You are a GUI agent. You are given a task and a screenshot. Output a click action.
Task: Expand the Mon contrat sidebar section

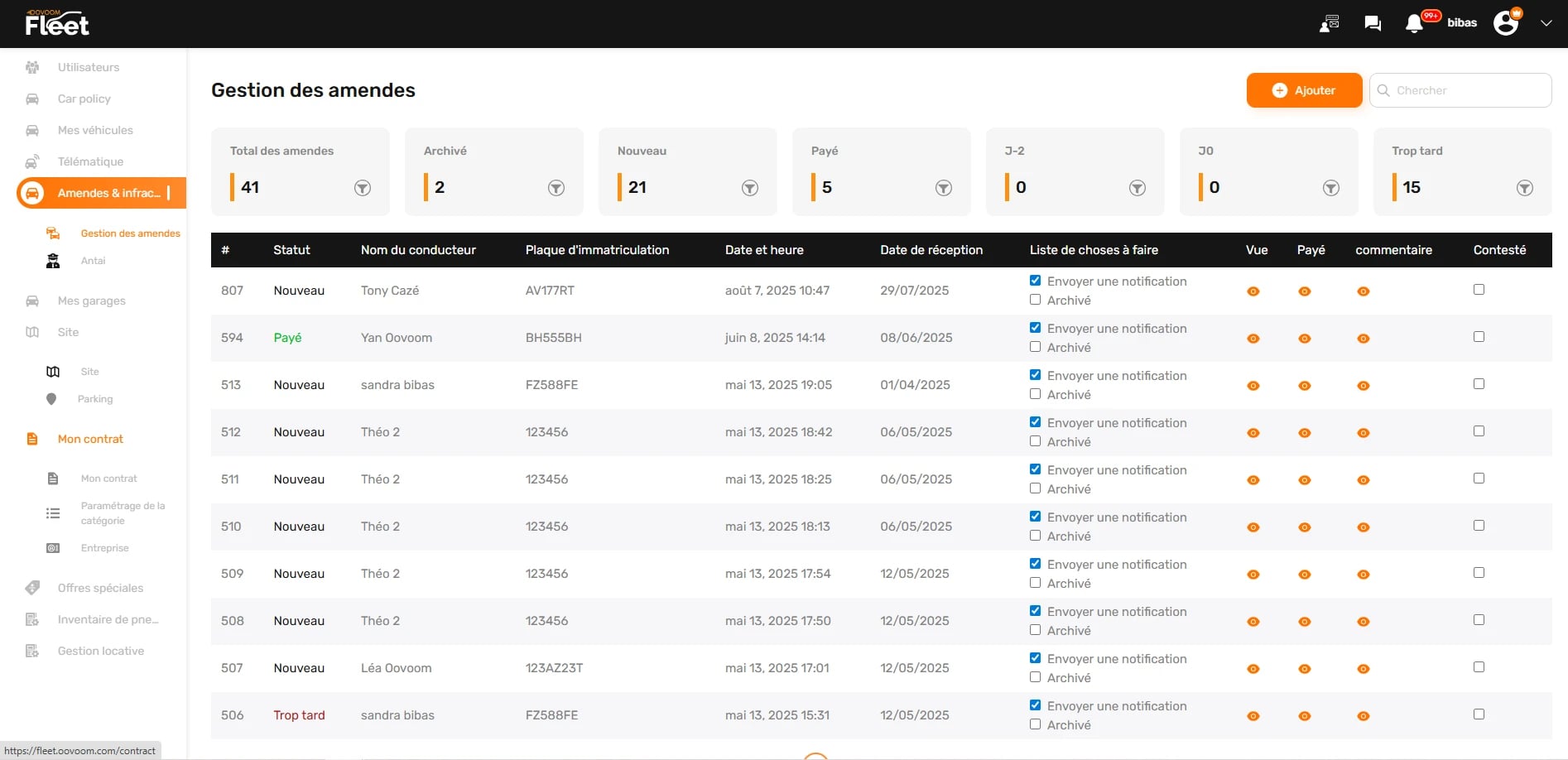click(x=90, y=439)
